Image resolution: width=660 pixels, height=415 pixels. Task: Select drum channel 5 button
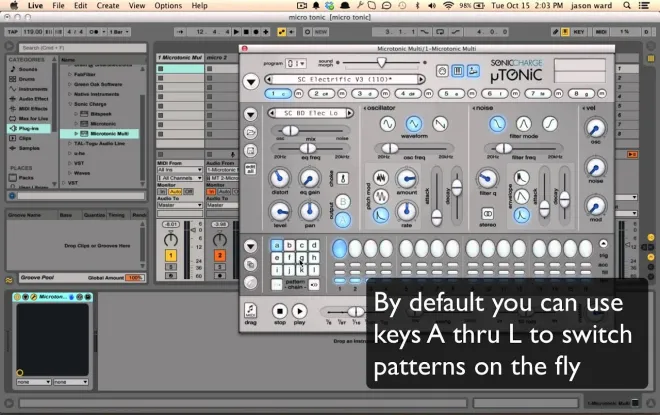[x=451, y=93]
